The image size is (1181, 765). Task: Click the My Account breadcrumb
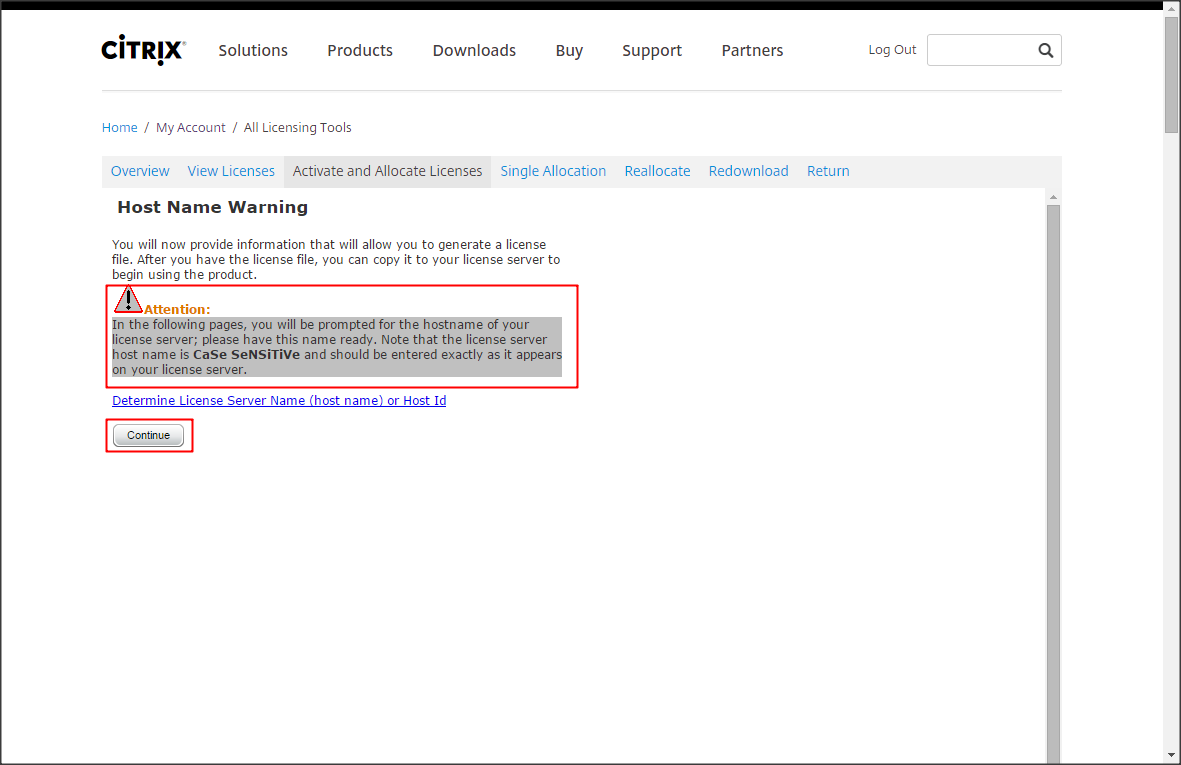click(x=191, y=128)
